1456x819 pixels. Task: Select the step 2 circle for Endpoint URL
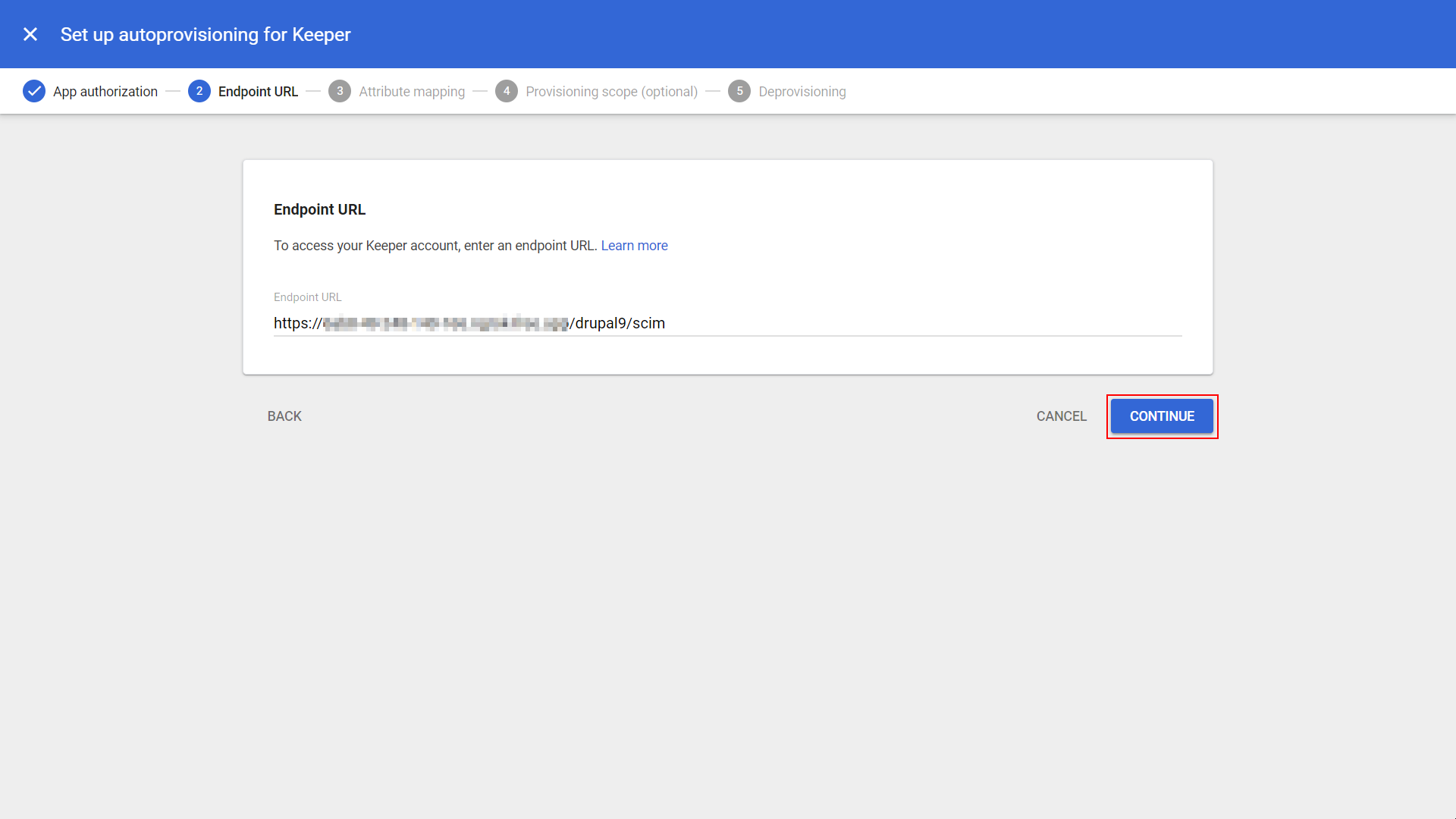(x=199, y=91)
